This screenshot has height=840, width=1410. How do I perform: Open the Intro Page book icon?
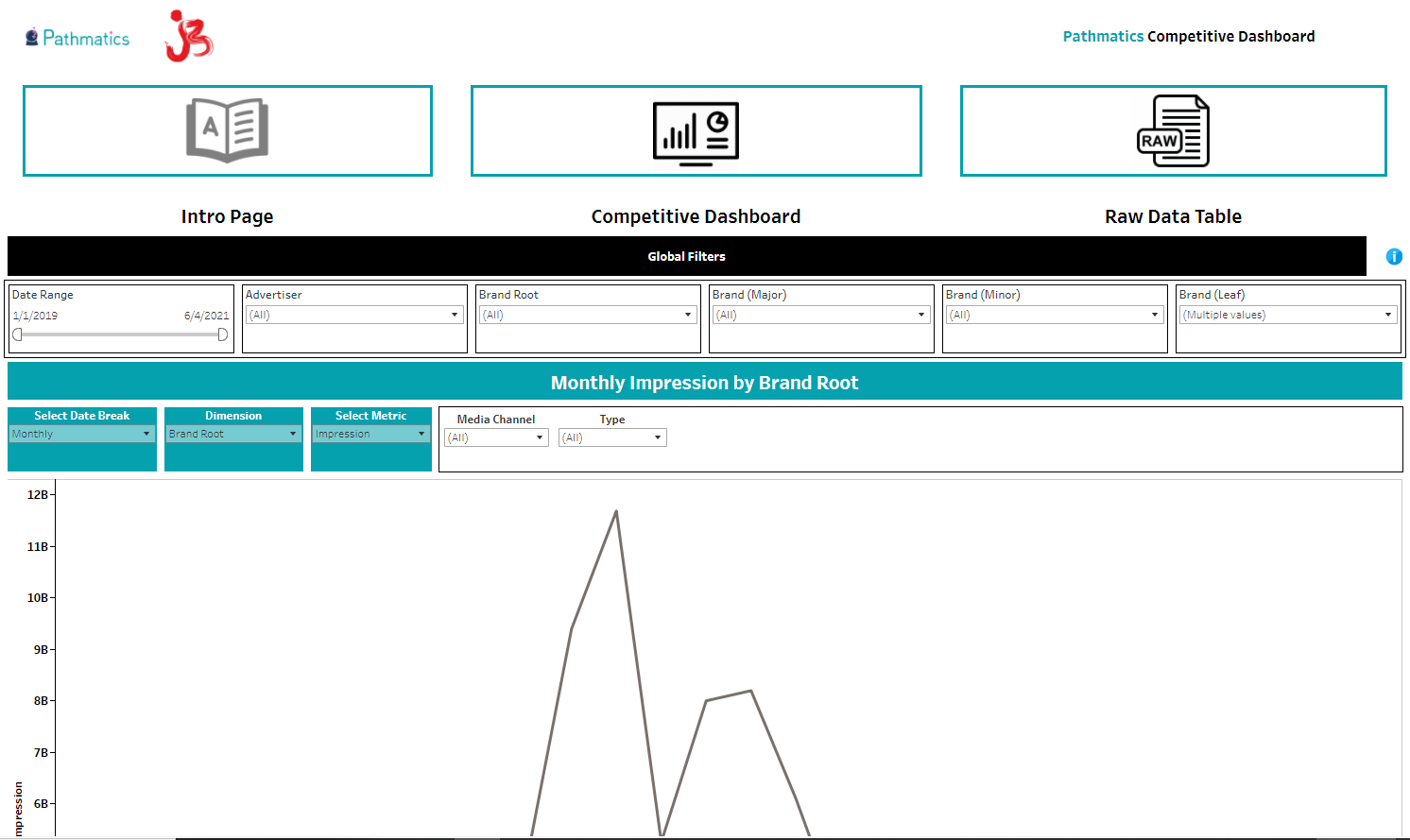click(228, 130)
